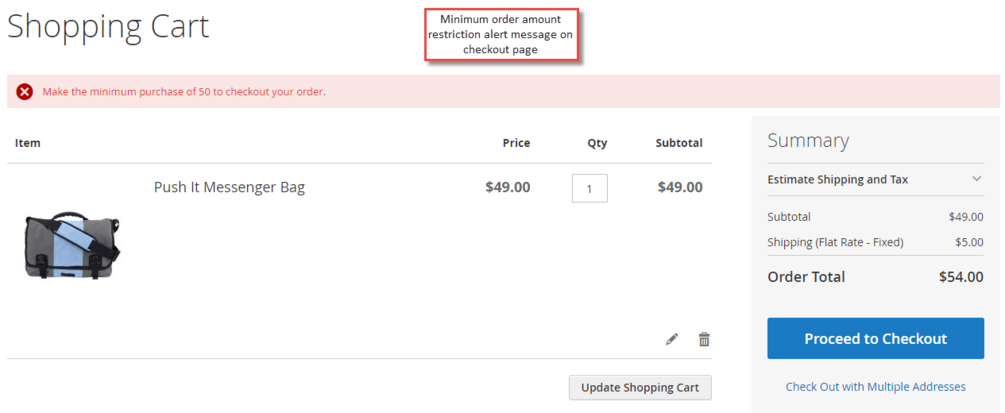The width and height of the screenshot is (1005, 413).
Task: Expand the Estimate Shipping and Tax chevron
Action: [x=977, y=179]
